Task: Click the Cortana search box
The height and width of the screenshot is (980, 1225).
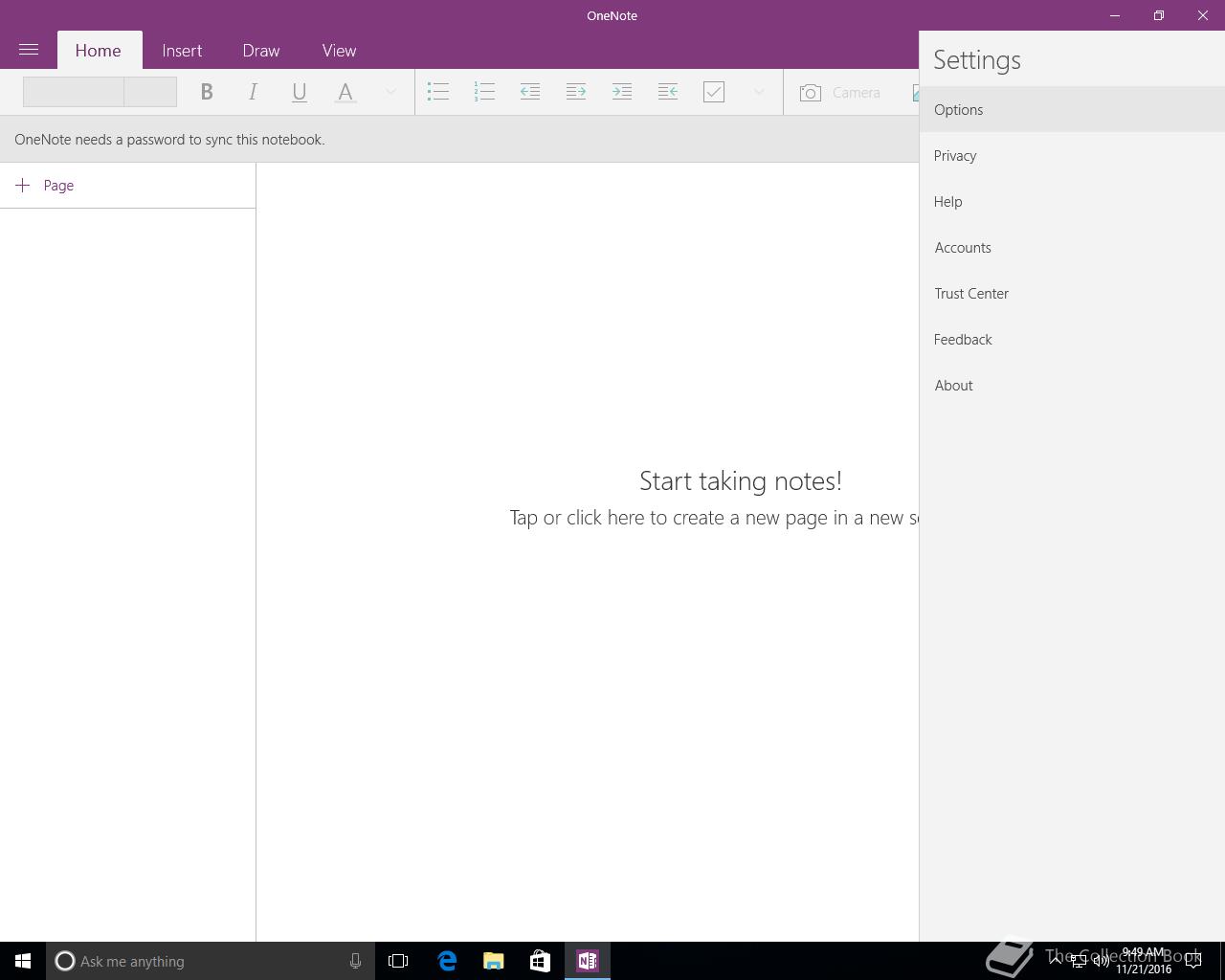Action: tap(211, 961)
